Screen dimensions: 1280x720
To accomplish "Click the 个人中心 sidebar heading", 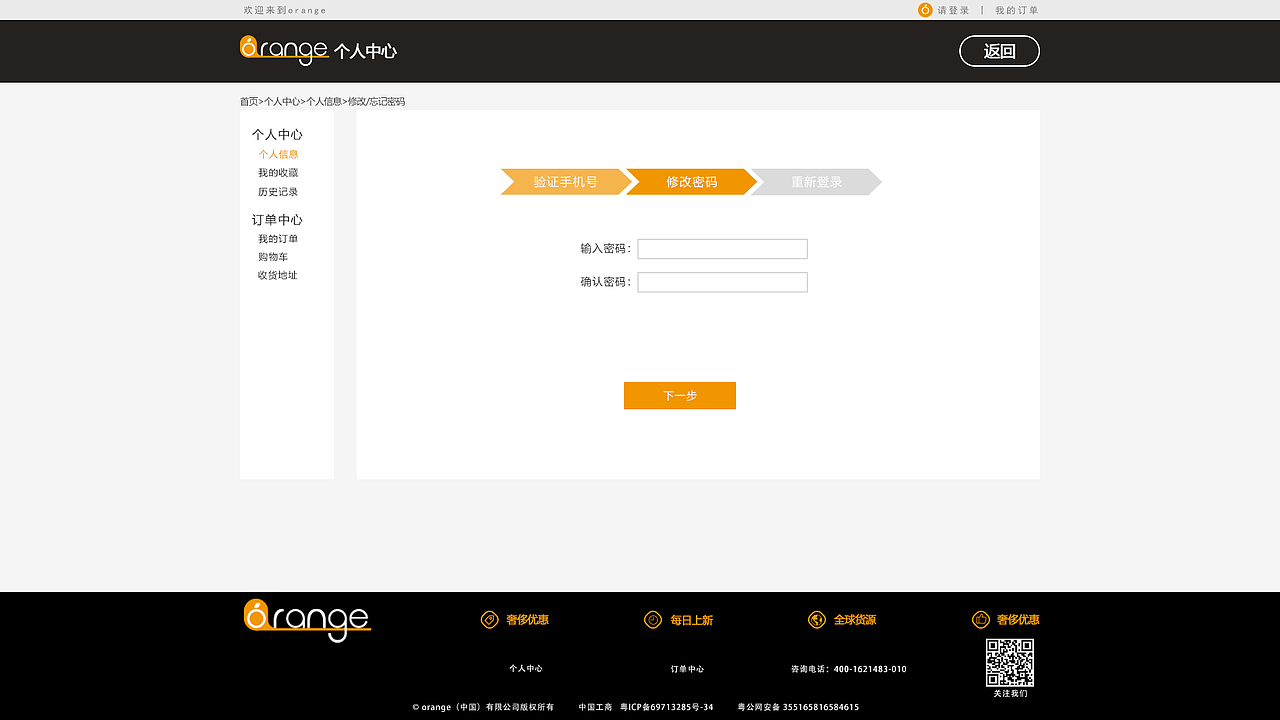I will (x=277, y=134).
